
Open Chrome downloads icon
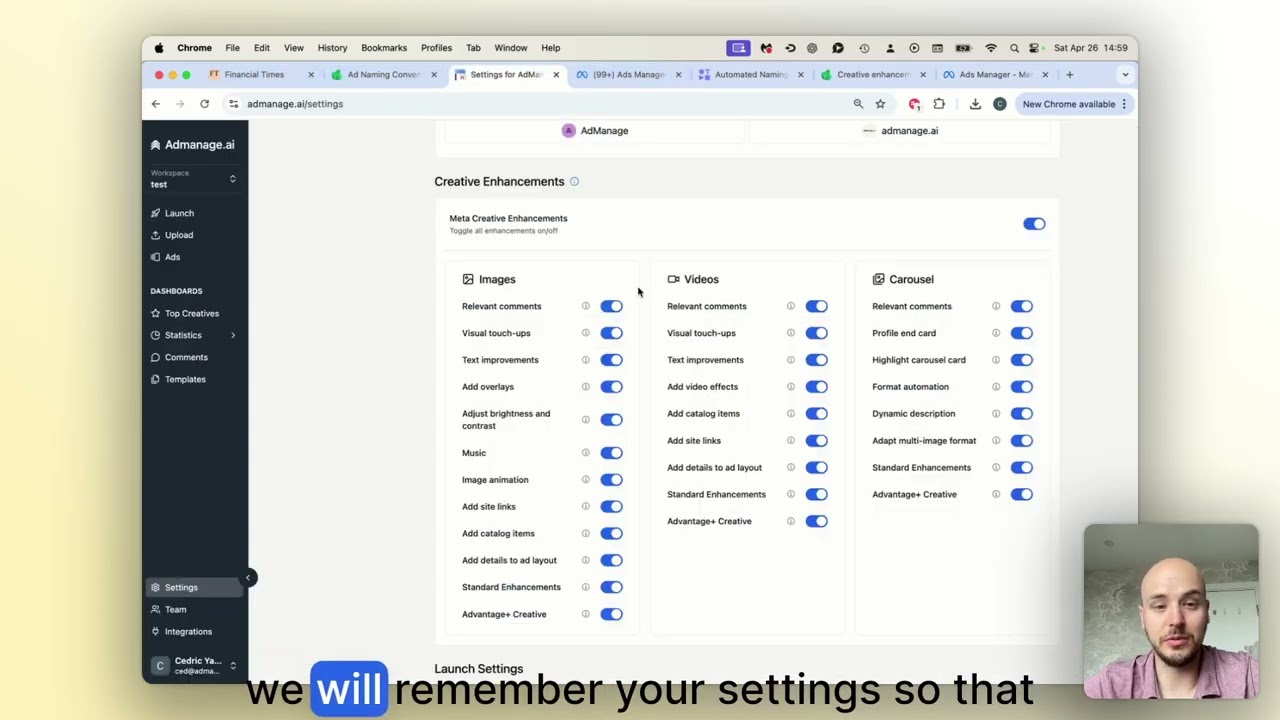coord(975,104)
